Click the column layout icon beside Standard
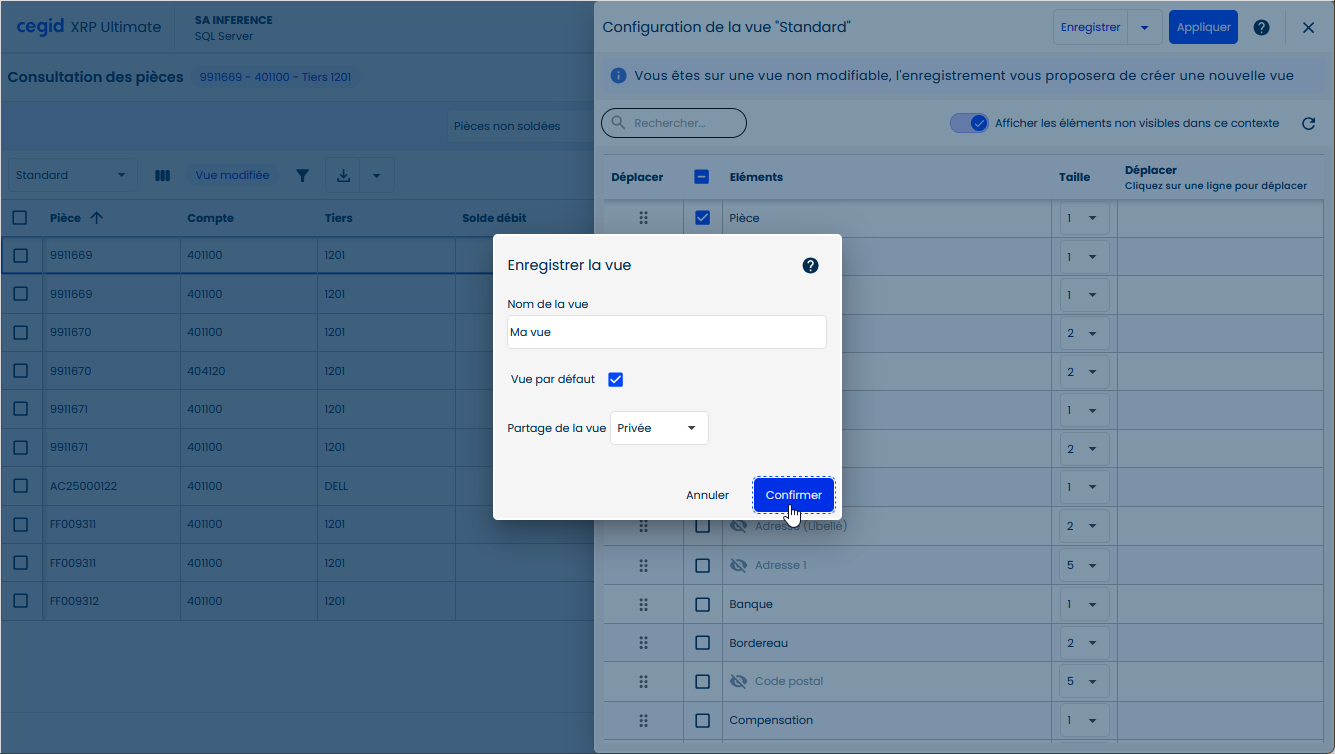 [x=162, y=176]
